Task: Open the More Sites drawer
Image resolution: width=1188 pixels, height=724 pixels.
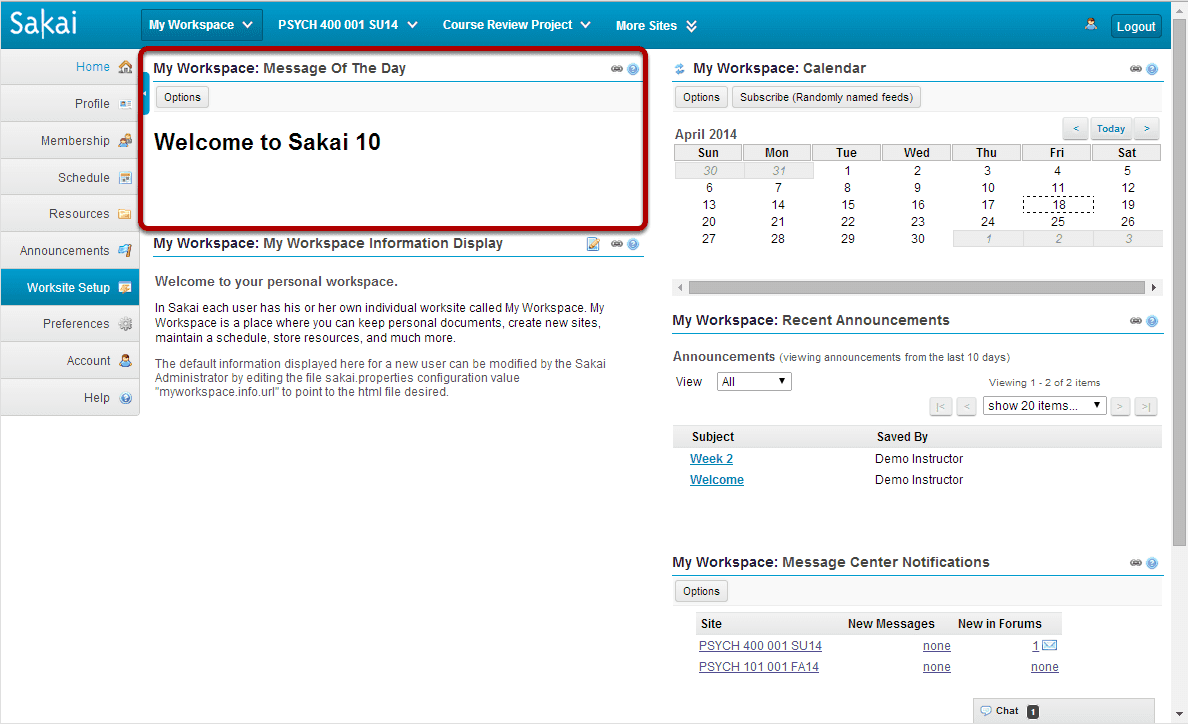Action: tap(656, 26)
